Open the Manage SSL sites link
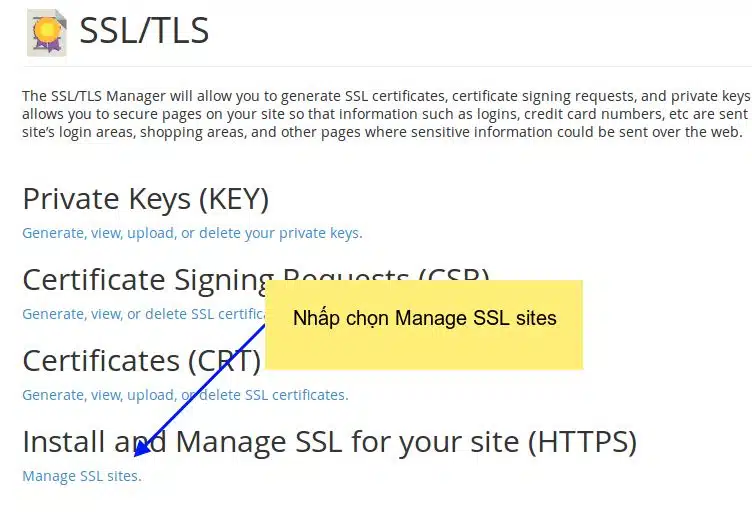Viewport: 752px width, 513px height. [x=82, y=476]
